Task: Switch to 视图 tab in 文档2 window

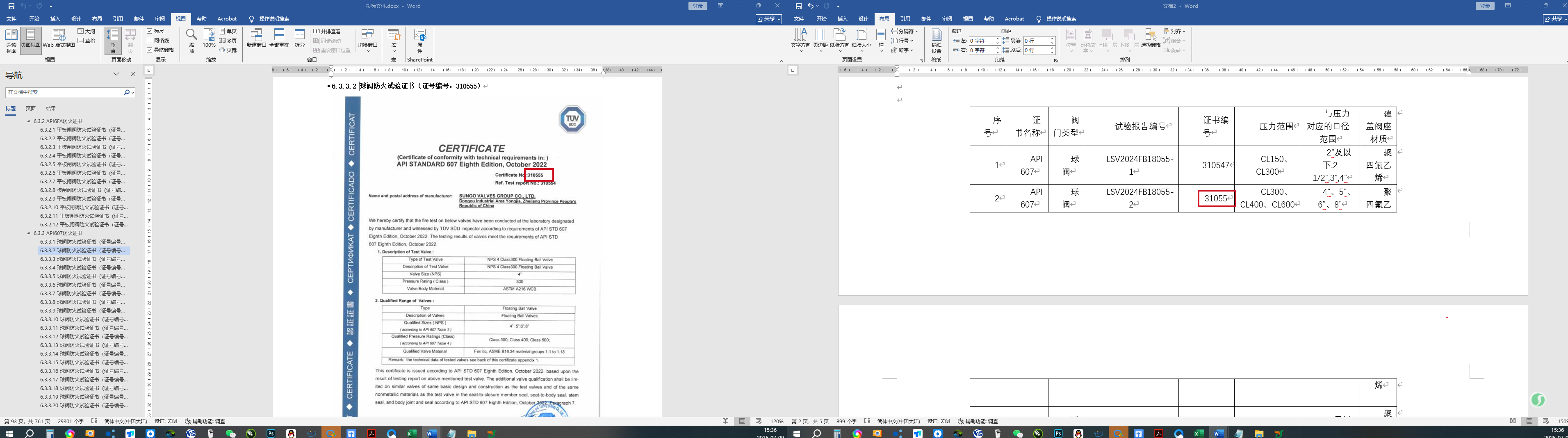Action: coord(968,19)
